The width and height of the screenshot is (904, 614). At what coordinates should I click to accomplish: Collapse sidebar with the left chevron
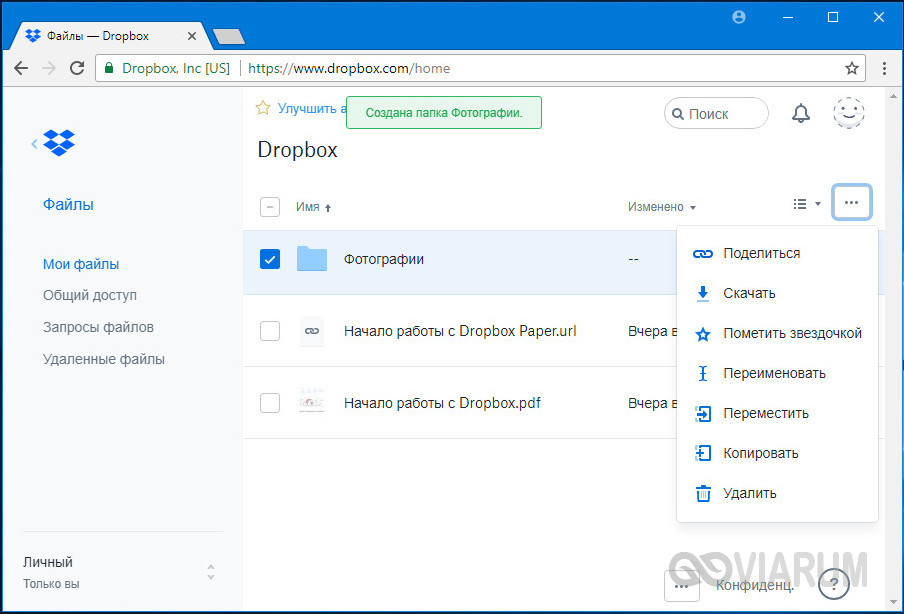[34, 144]
